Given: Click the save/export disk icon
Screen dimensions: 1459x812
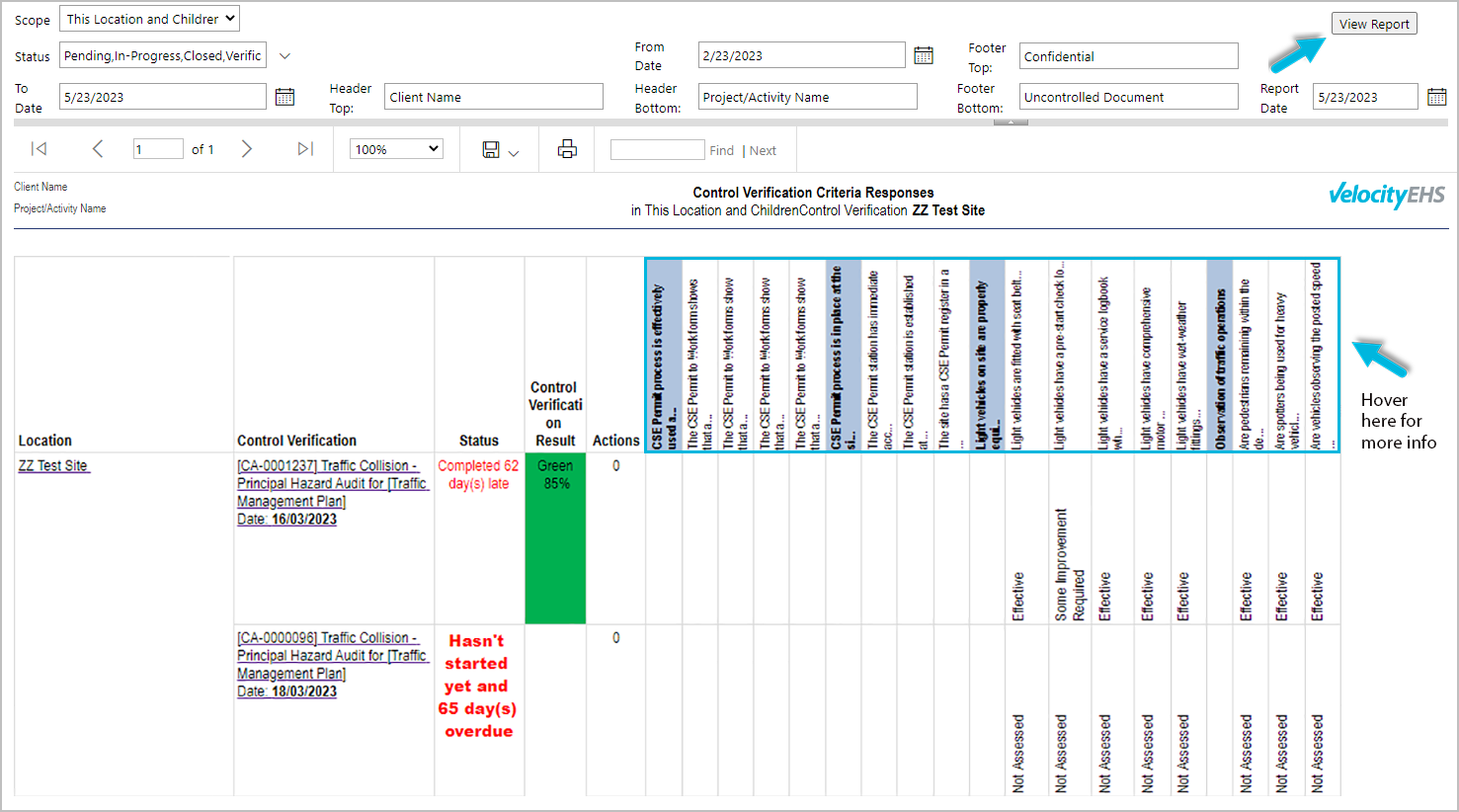Looking at the screenshot, I should (491, 149).
